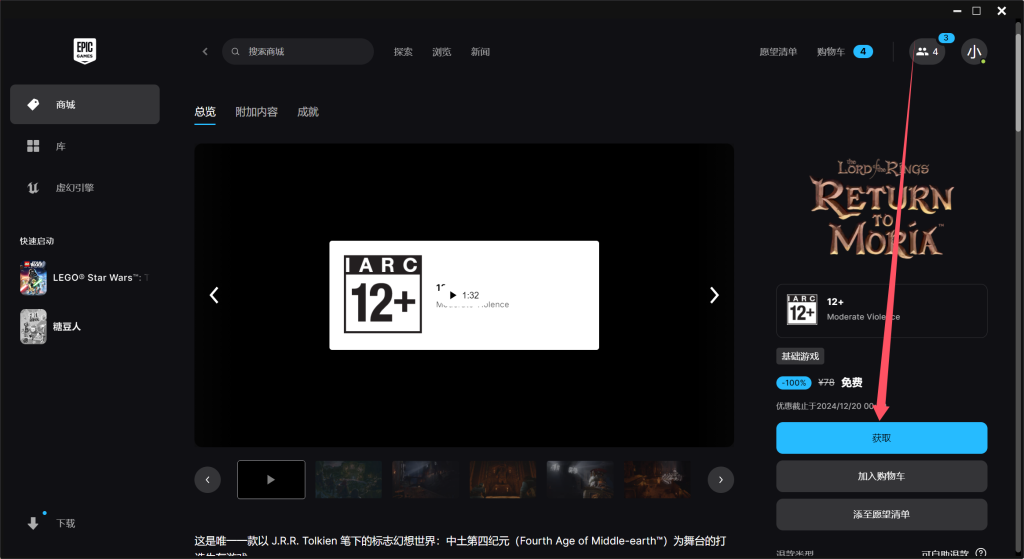Page the thumbnail strip forward
The image size is (1024, 559).
[721, 480]
